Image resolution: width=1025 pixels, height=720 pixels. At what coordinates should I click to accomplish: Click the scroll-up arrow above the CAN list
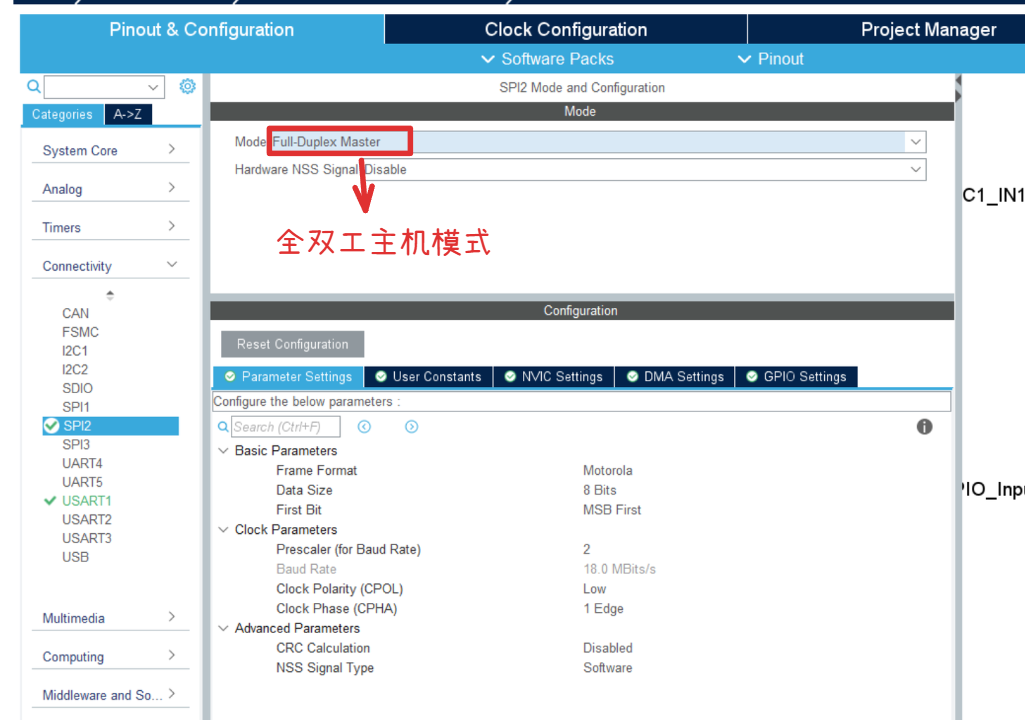(110, 295)
